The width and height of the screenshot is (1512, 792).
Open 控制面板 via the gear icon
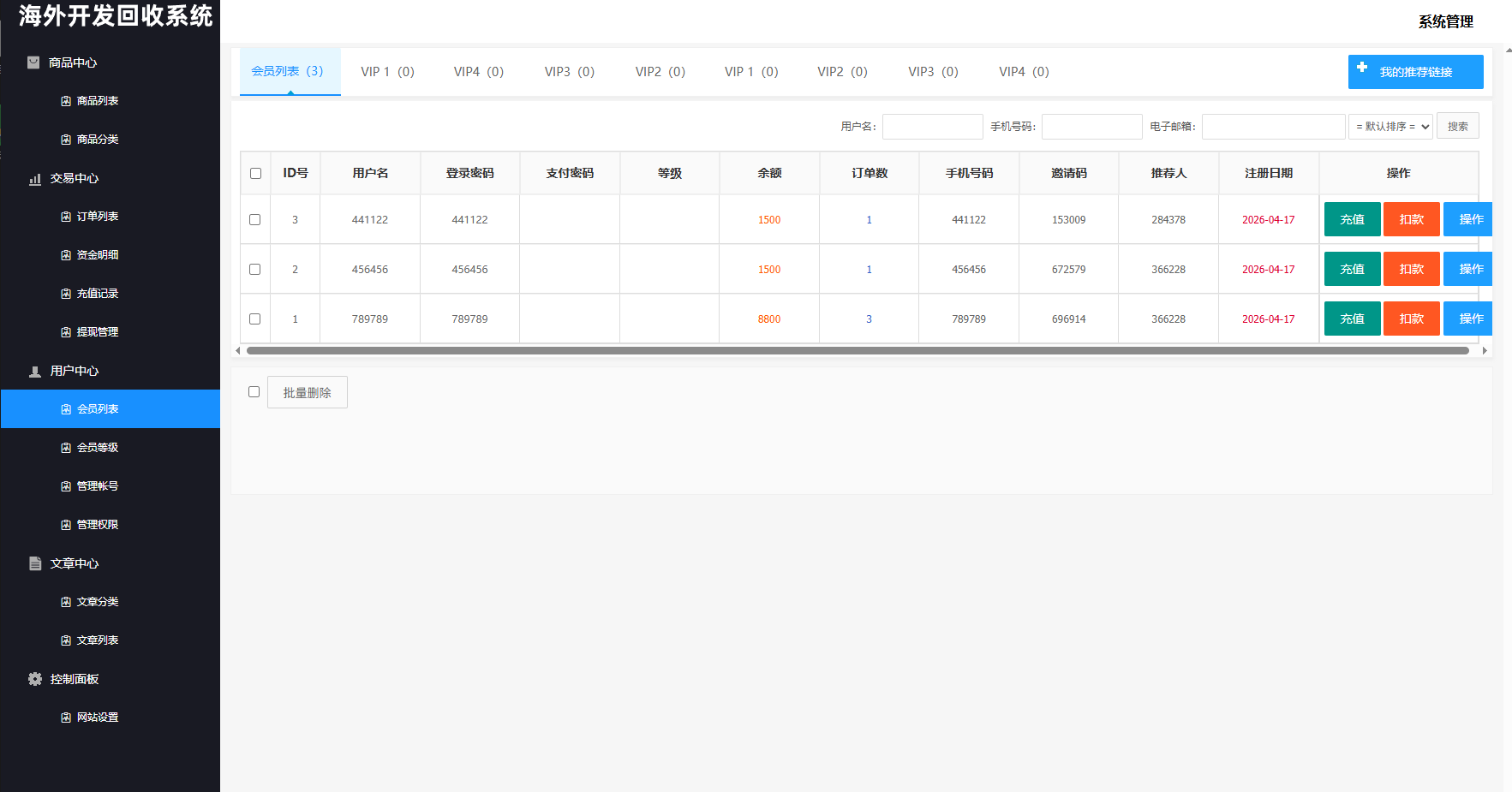[34, 678]
